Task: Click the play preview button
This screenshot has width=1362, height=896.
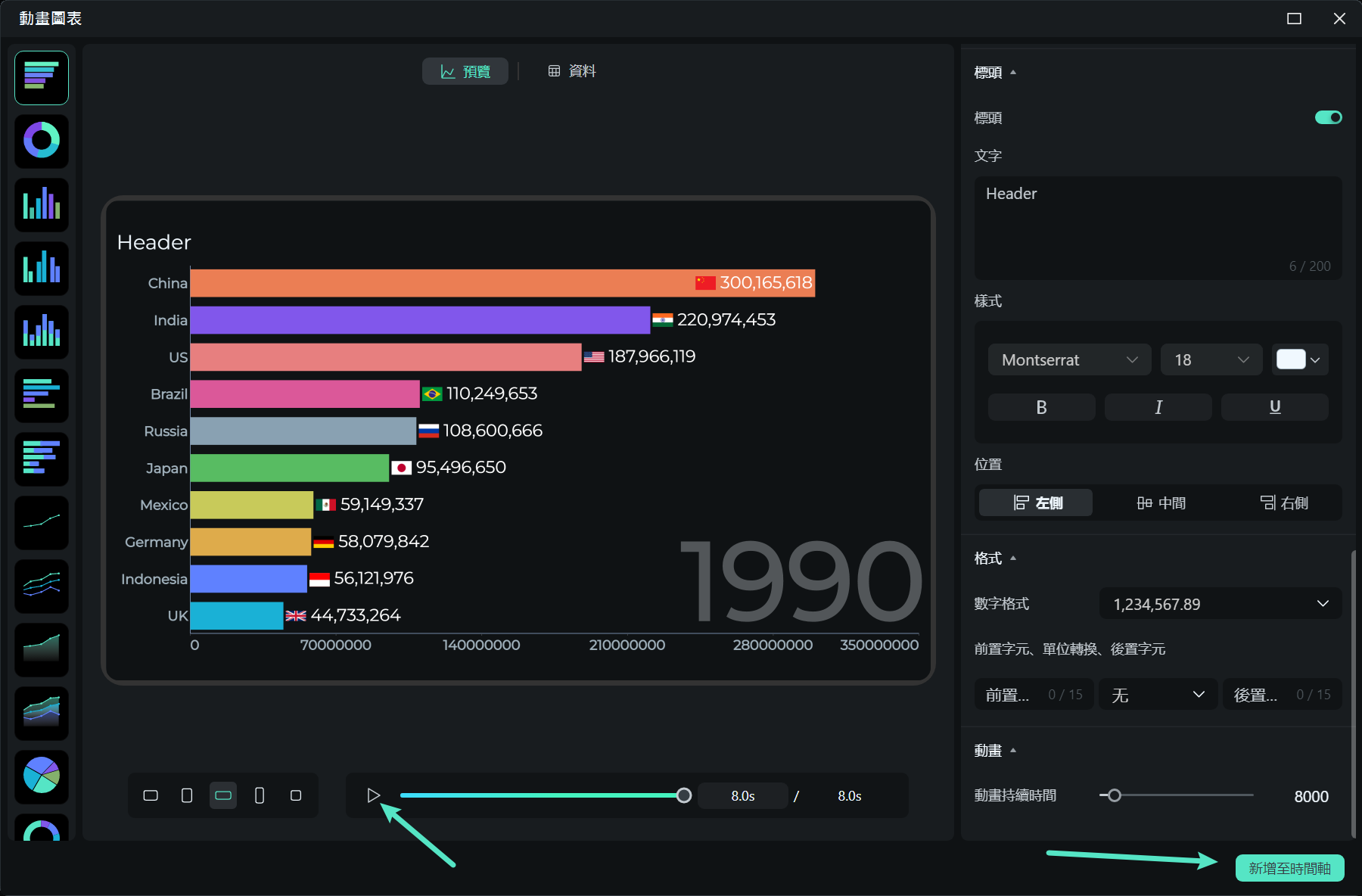Action: [373, 795]
